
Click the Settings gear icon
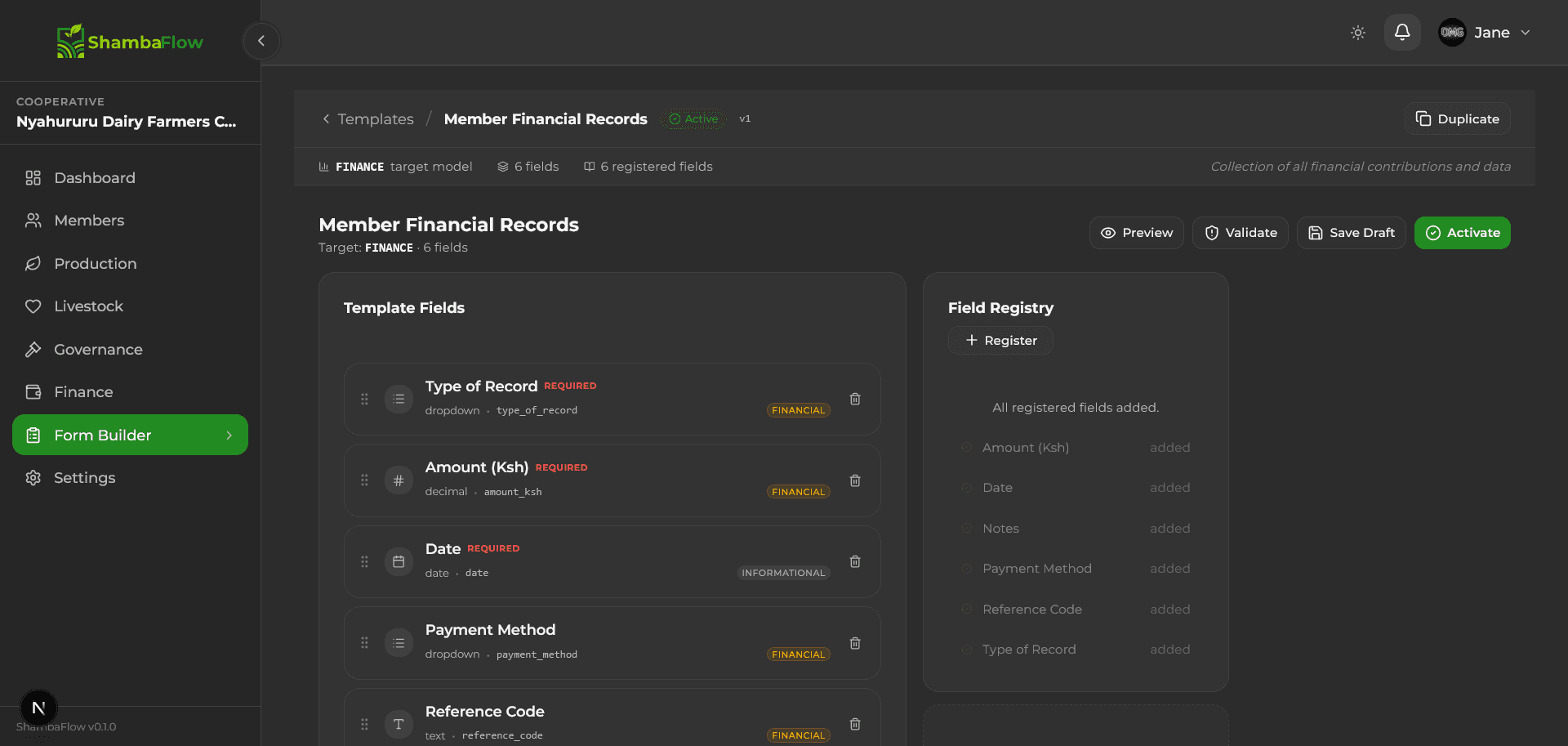(33, 478)
